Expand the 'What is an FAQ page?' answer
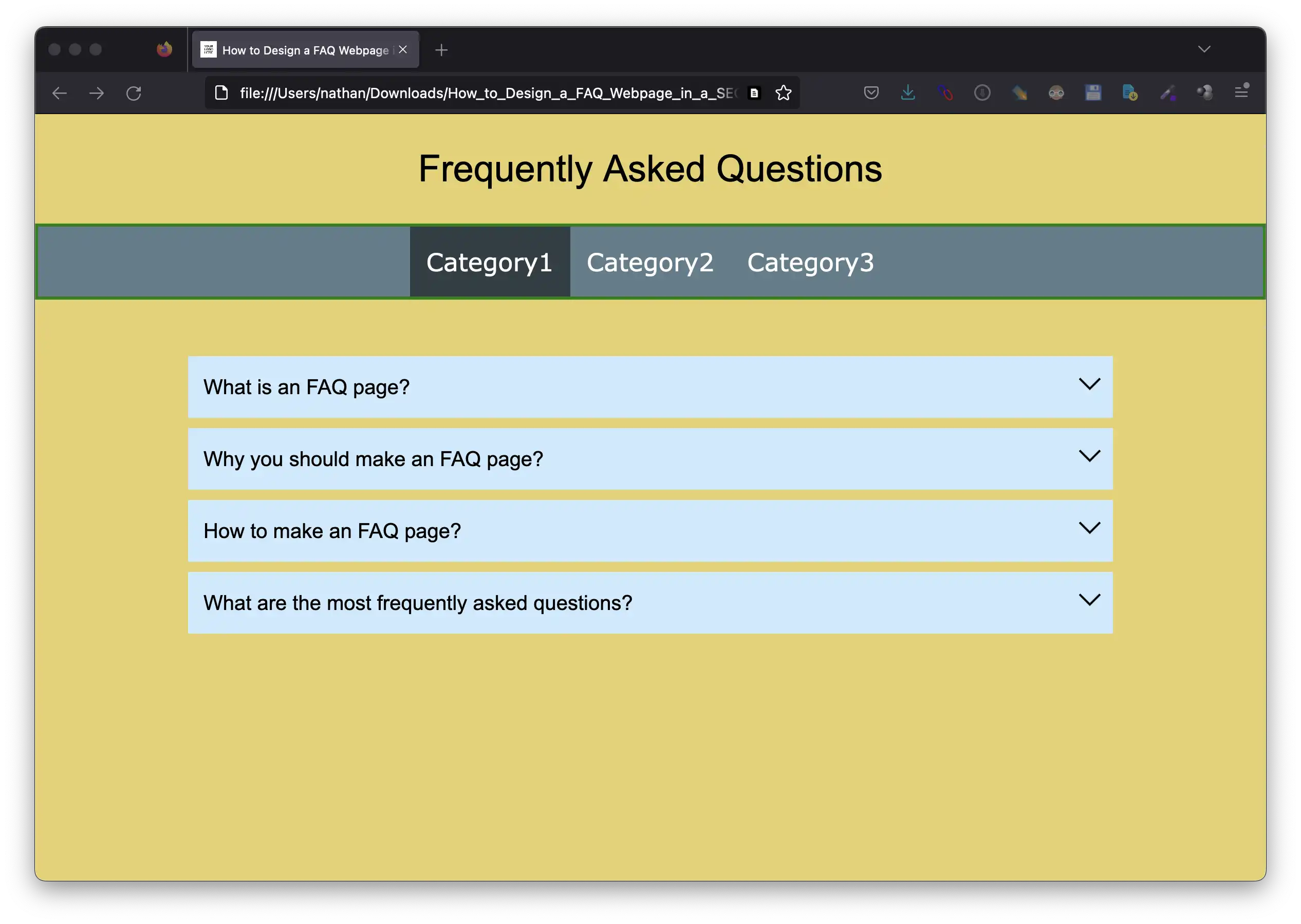Image resolution: width=1301 pixels, height=924 pixels. 1090,384
